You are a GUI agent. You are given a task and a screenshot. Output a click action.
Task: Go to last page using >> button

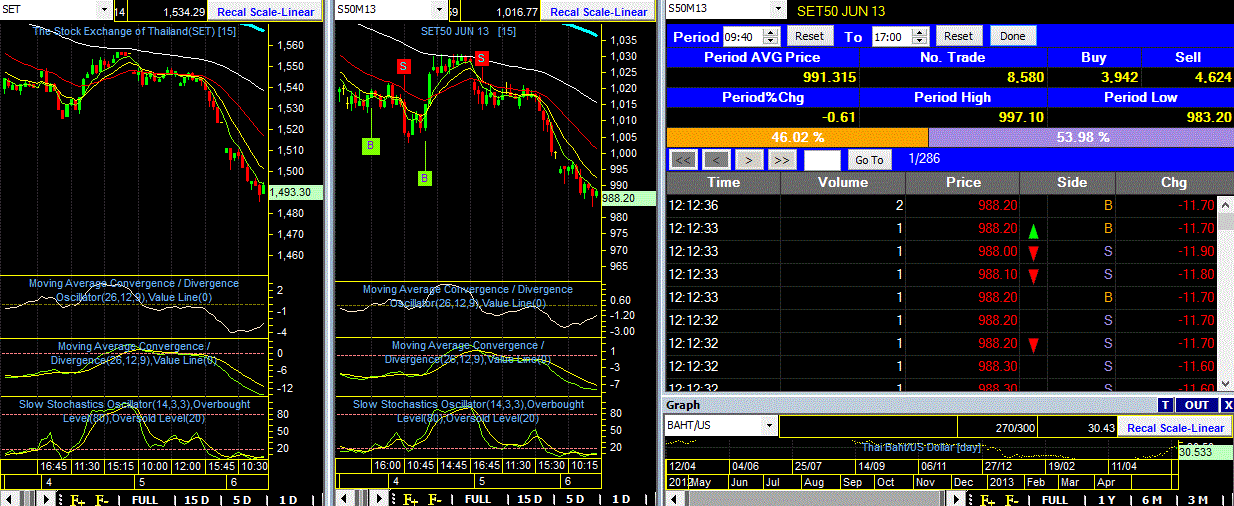781,159
